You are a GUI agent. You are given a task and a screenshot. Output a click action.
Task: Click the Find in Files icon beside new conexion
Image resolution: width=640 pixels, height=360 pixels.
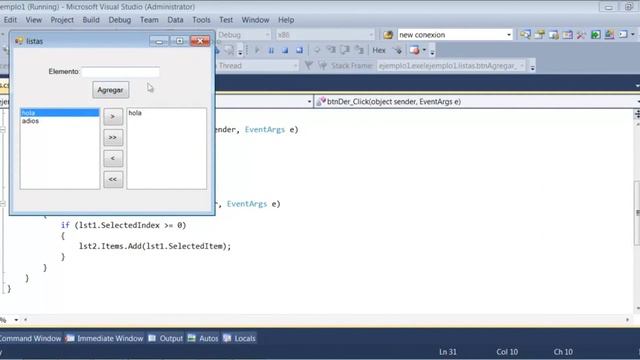click(388, 35)
